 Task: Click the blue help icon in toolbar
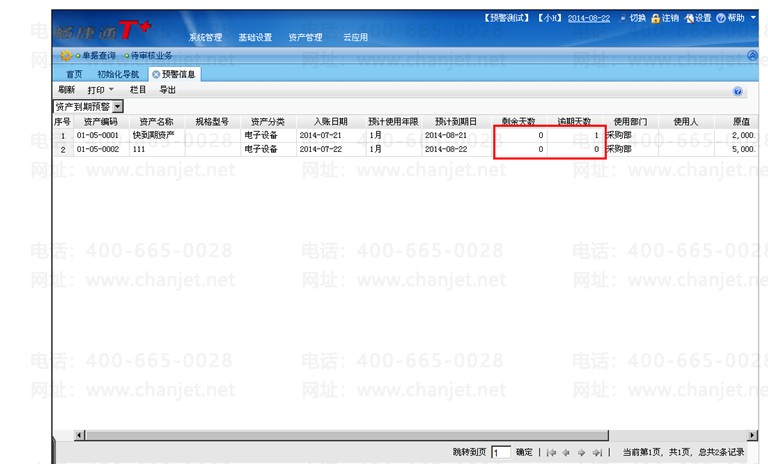click(737, 91)
